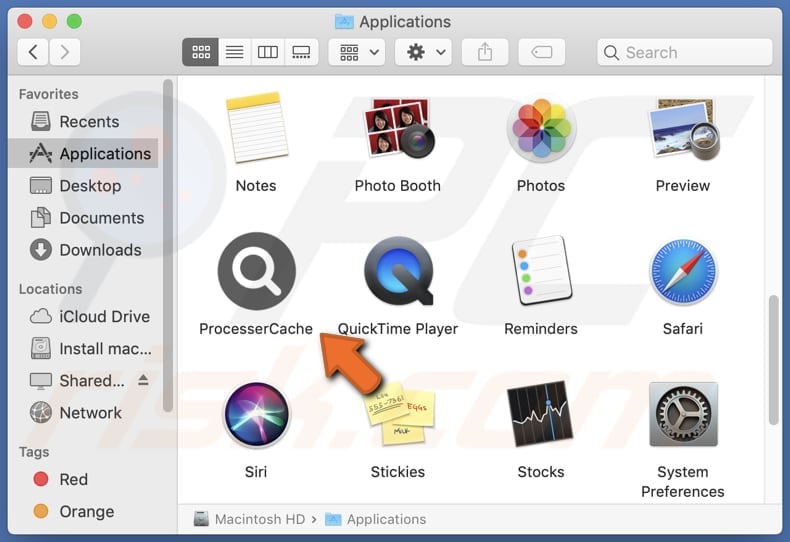790x542 pixels.
Task: Filter by the Orange tag
Action: tap(83, 511)
